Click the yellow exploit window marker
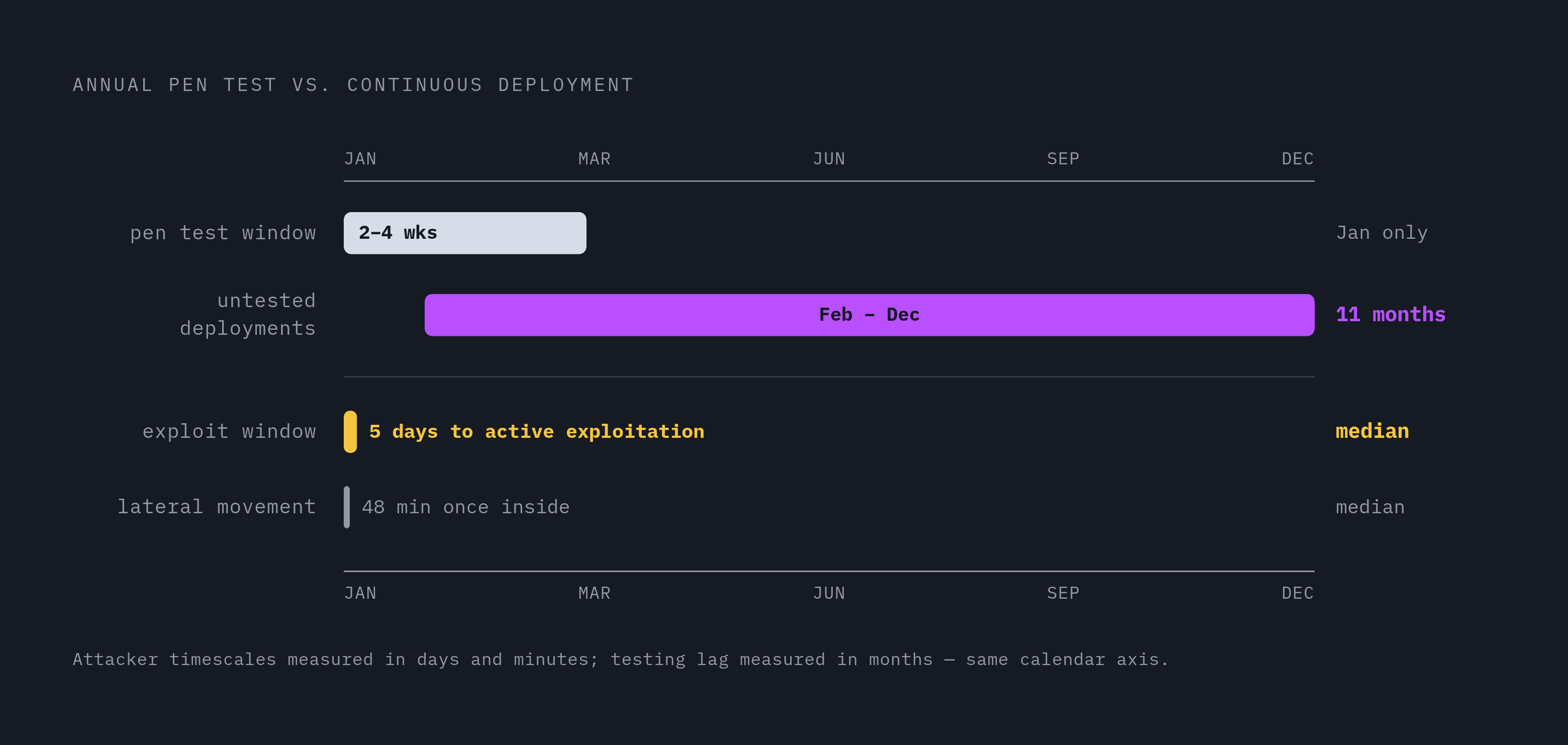1568x745 pixels. tap(350, 431)
